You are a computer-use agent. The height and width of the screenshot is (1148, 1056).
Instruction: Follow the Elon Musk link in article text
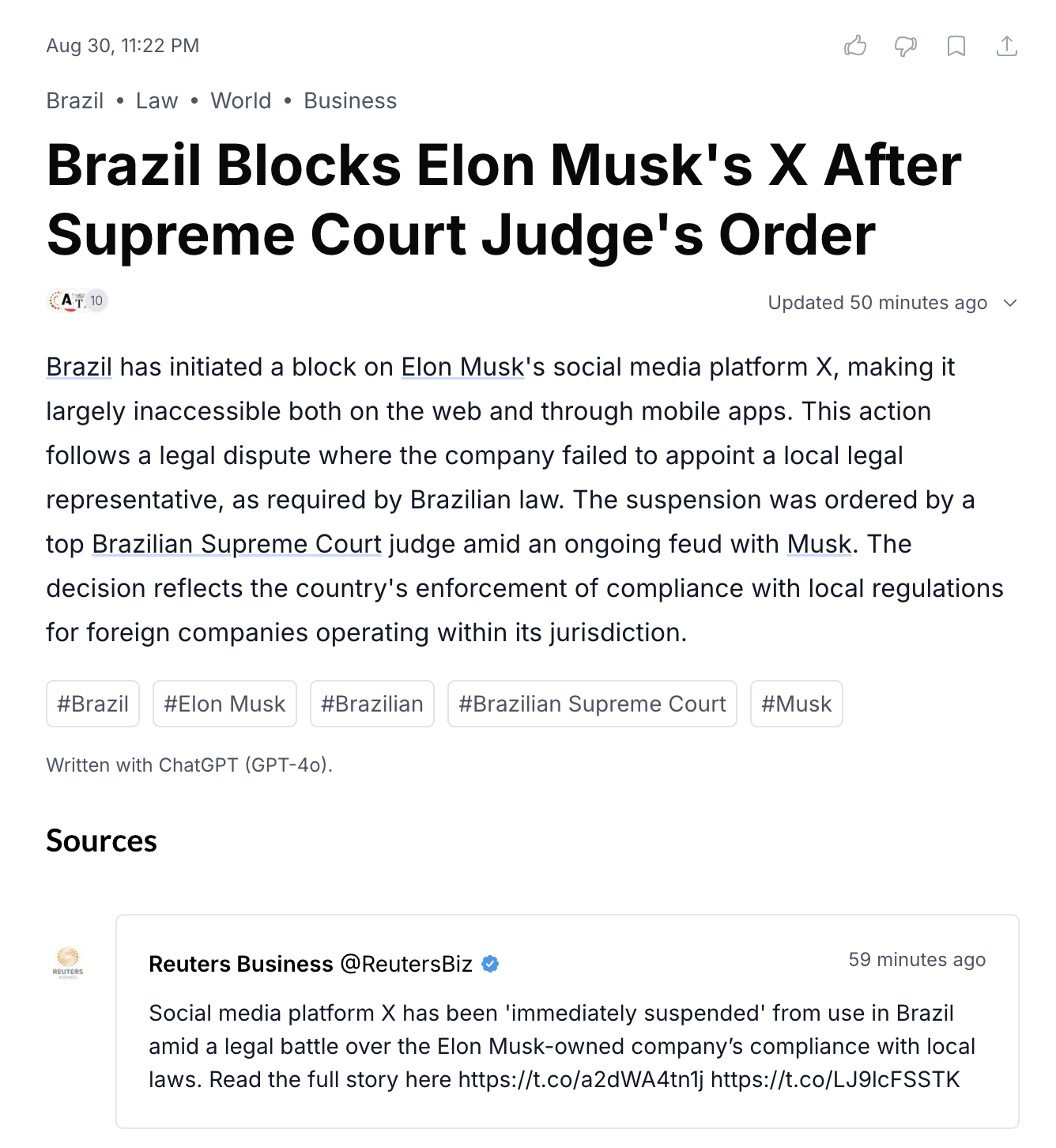pos(463,367)
